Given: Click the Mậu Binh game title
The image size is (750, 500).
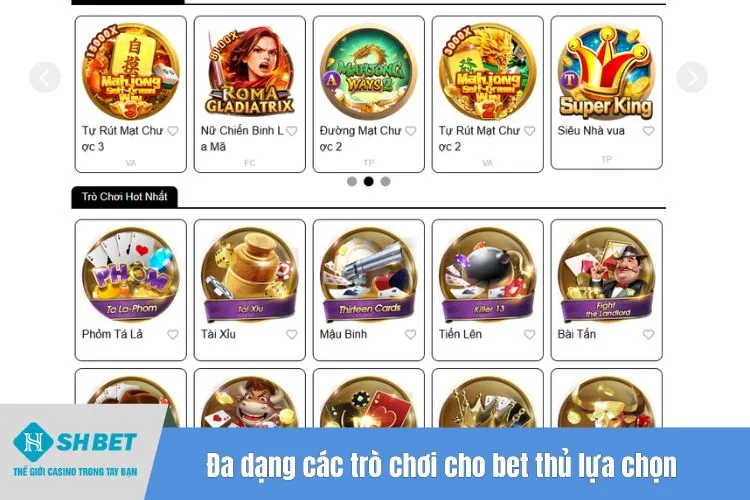Looking at the screenshot, I should (x=343, y=334).
